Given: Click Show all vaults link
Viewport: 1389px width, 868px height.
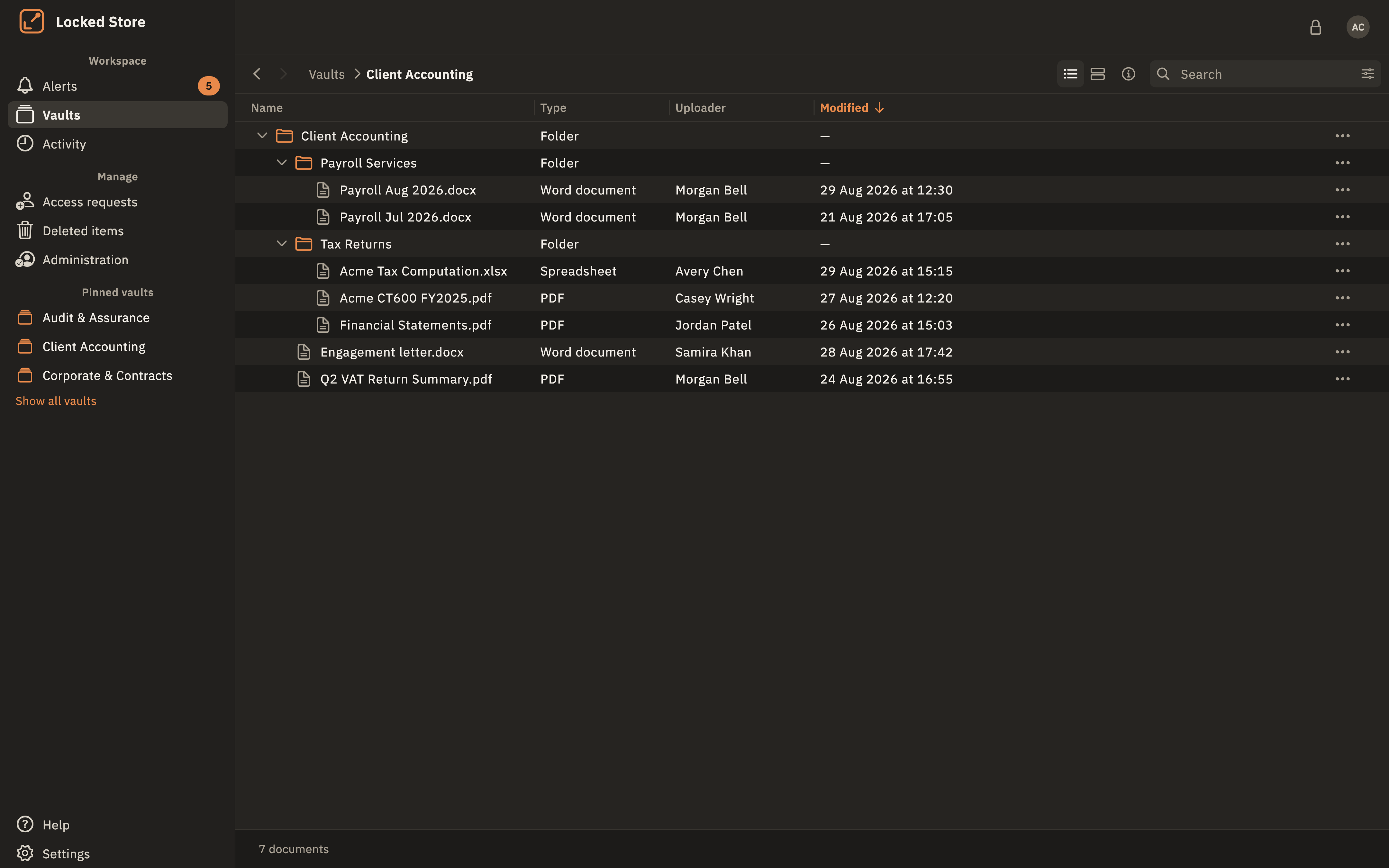Looking at the screenshot, I should click(56, 401).
